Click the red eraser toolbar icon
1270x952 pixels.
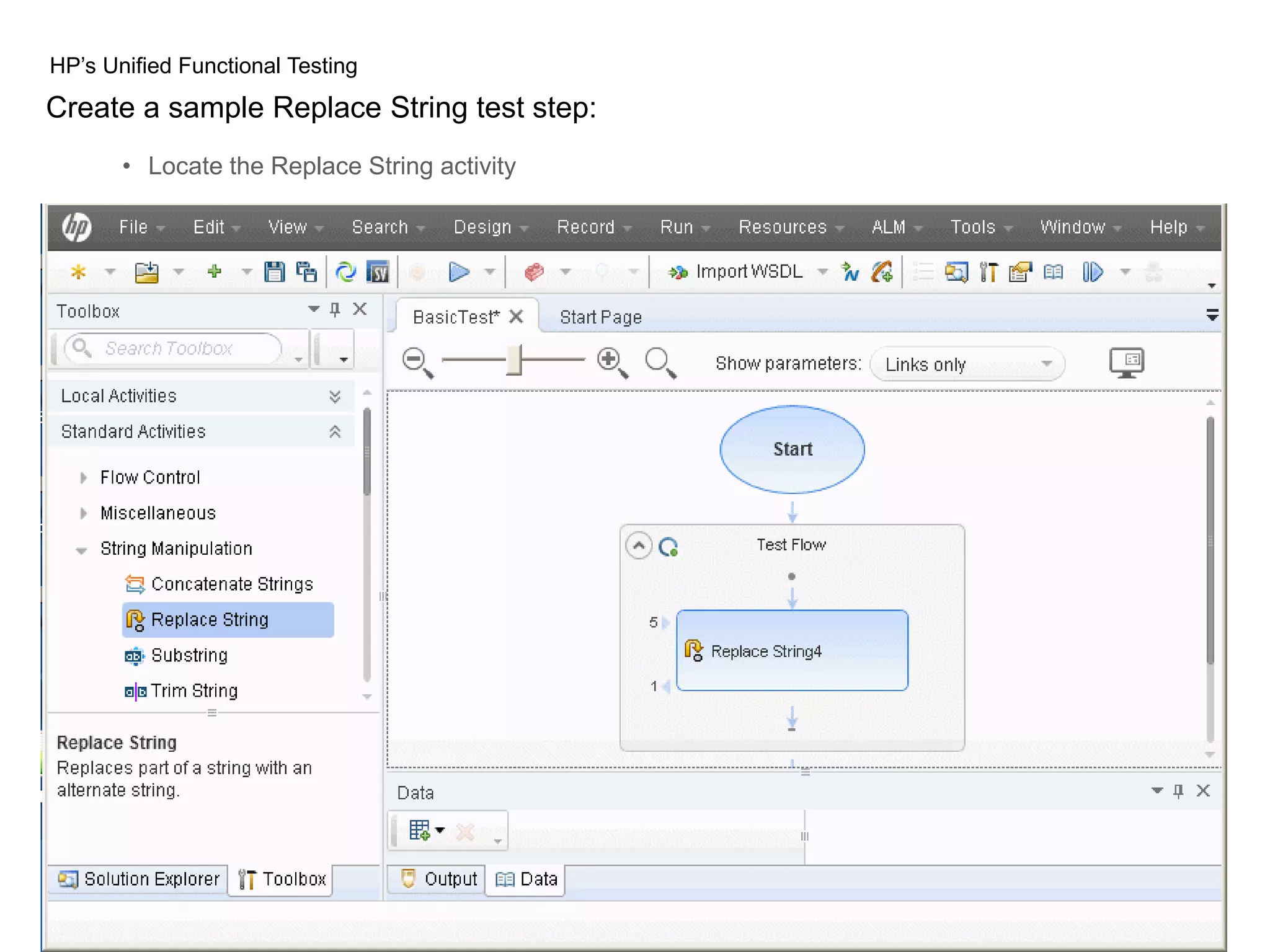[x=534, y=272]
